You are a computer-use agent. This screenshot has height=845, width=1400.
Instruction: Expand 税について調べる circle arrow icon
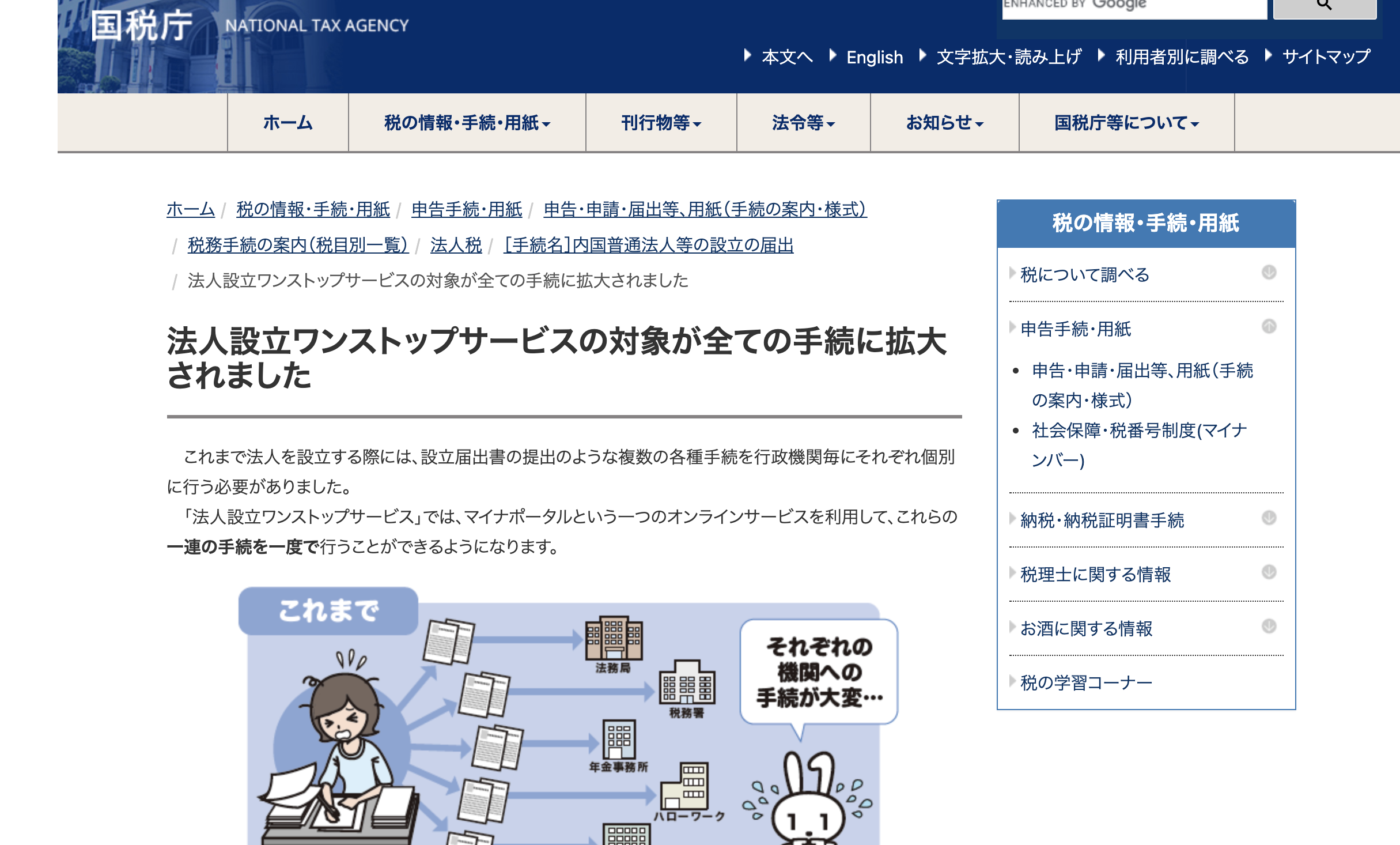pyautogui.click(x=1269, y=272)
